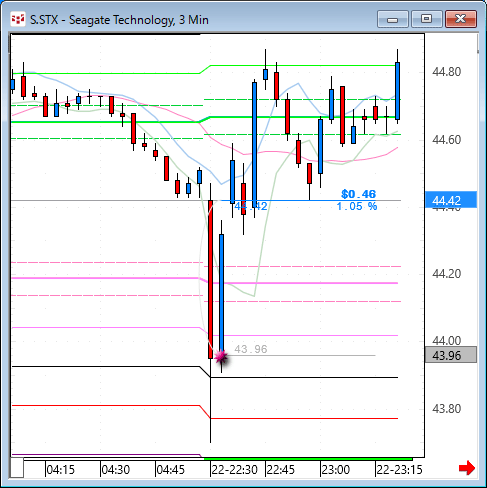The width and height of the screenshot is (487, 488).
Task: Click the 04:30 time axis label
Action: [x=115, y=470]
